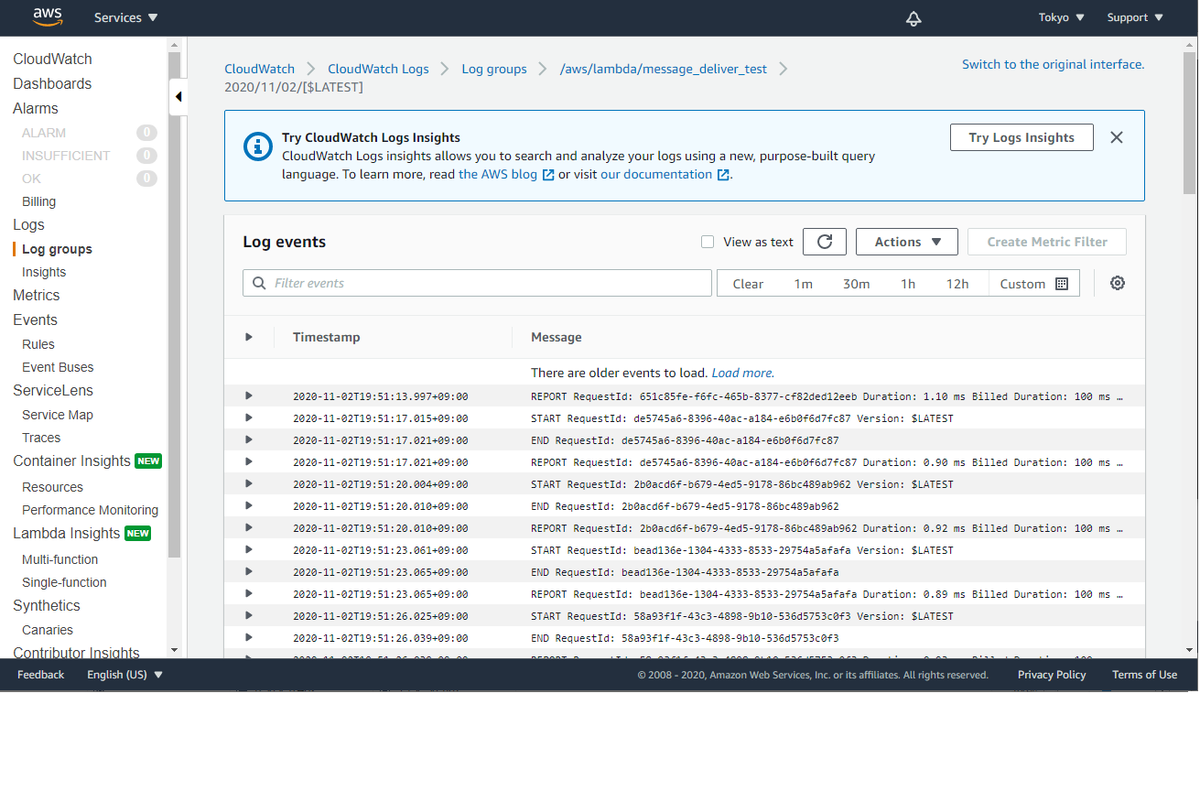Open the Tokyo region dropdown
The image size is (1200, 791).
pos(1061,18)
